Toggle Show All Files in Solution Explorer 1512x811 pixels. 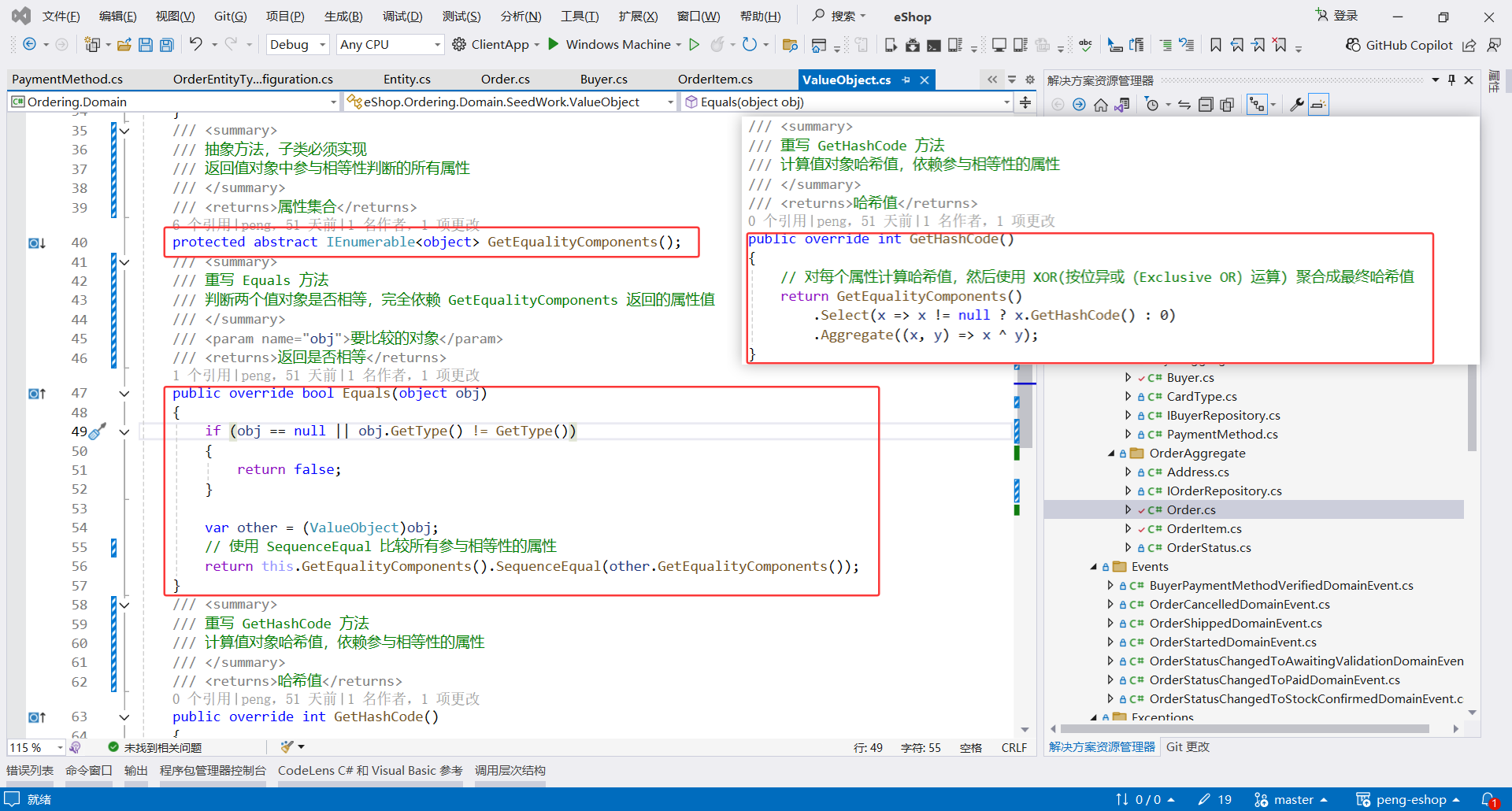[x=1227, y=105]
